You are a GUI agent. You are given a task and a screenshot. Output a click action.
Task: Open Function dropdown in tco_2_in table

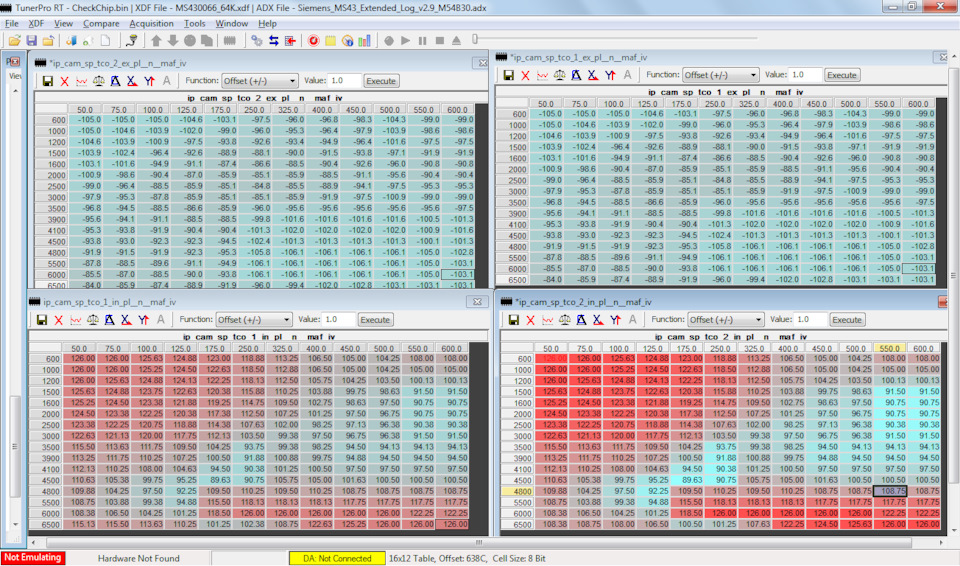pos(726,320)
